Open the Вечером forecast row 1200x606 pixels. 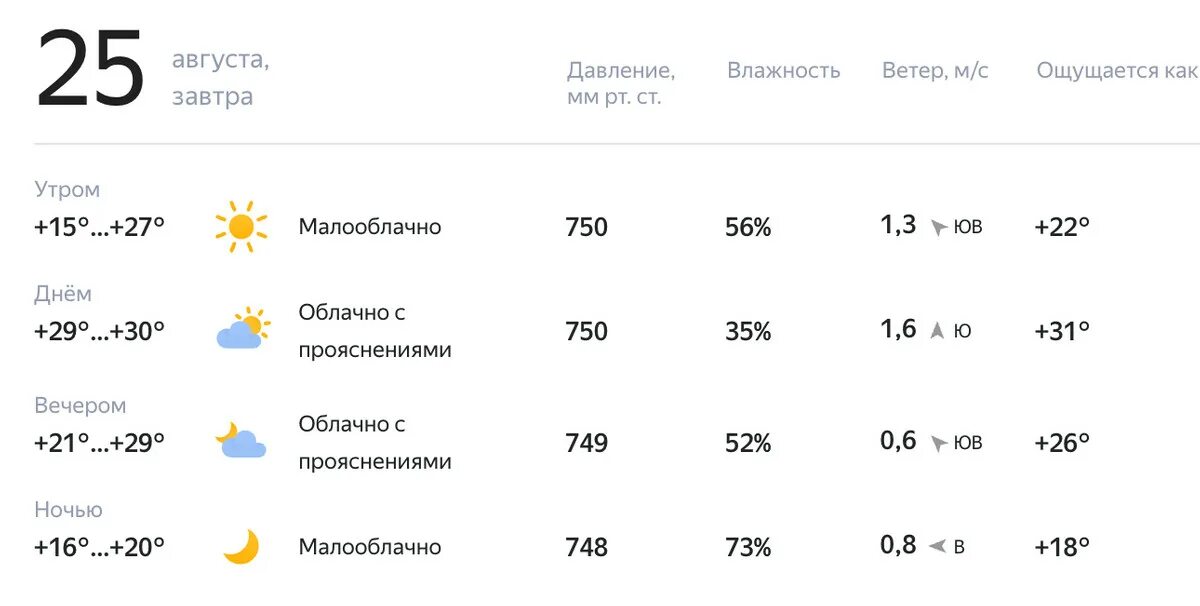pyautogui.click(x=600, y=433)
